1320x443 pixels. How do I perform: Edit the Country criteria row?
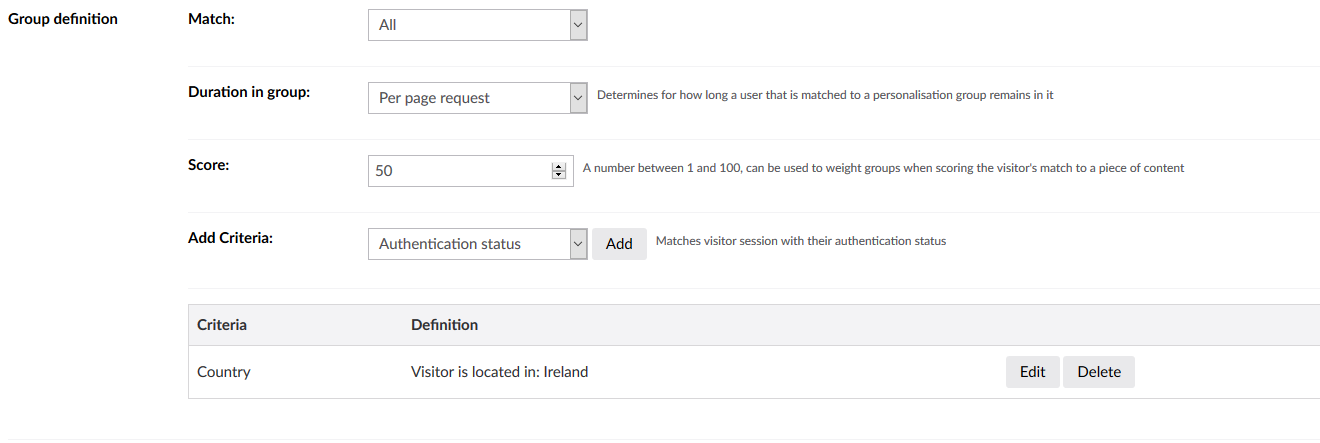pos(1032,372)
